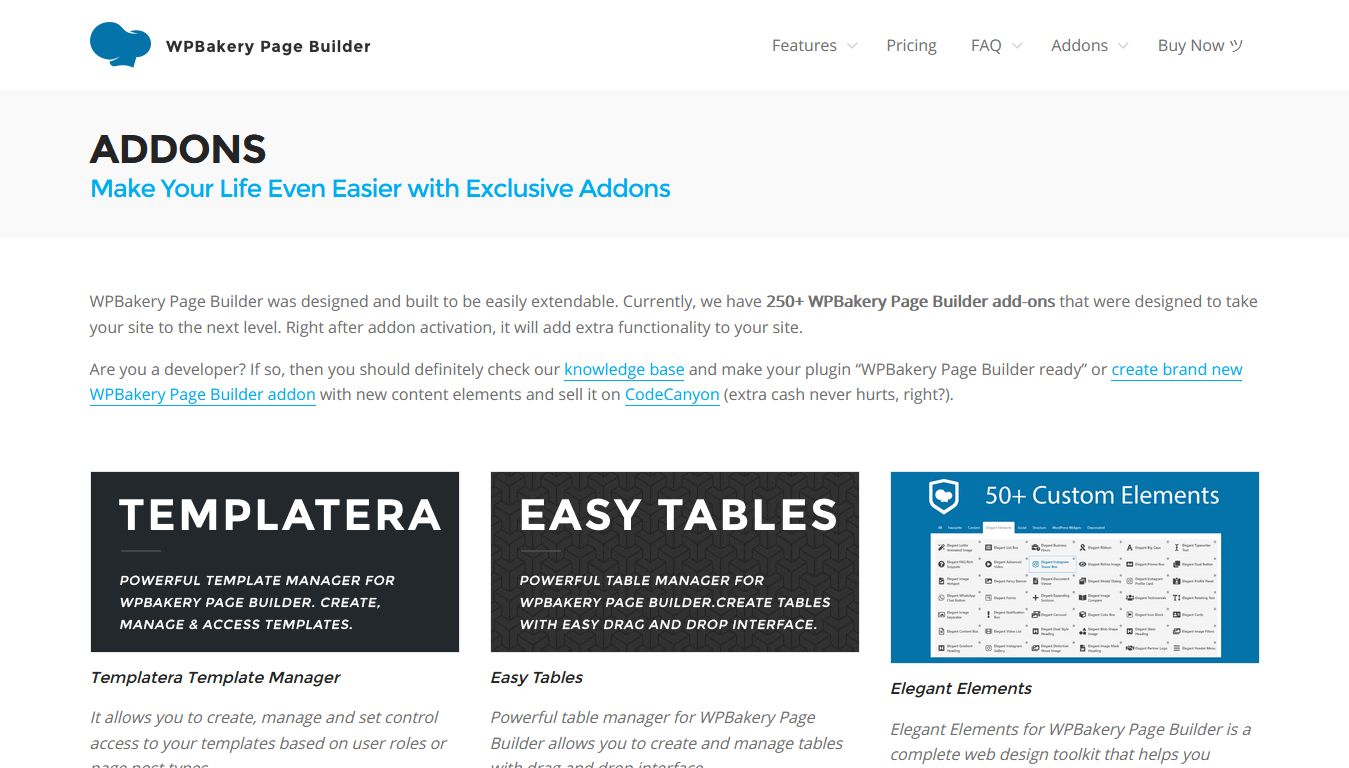Open the Easy Tables banner image
The width and height of the screenshot is (1349, 768).
pos(675,562)
